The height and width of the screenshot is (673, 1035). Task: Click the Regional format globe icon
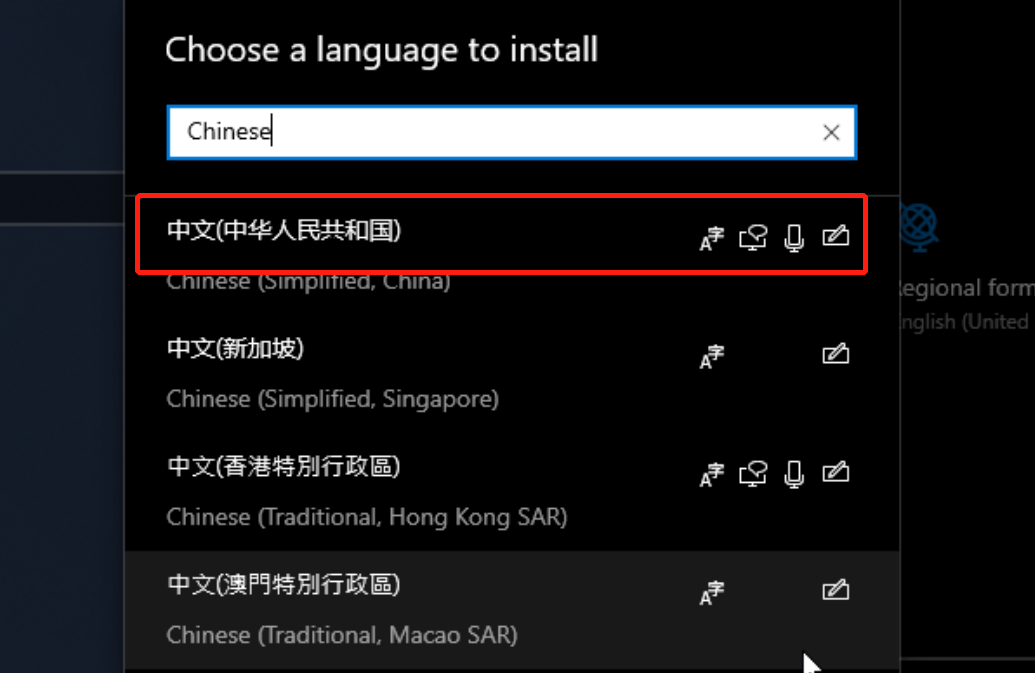920,226
